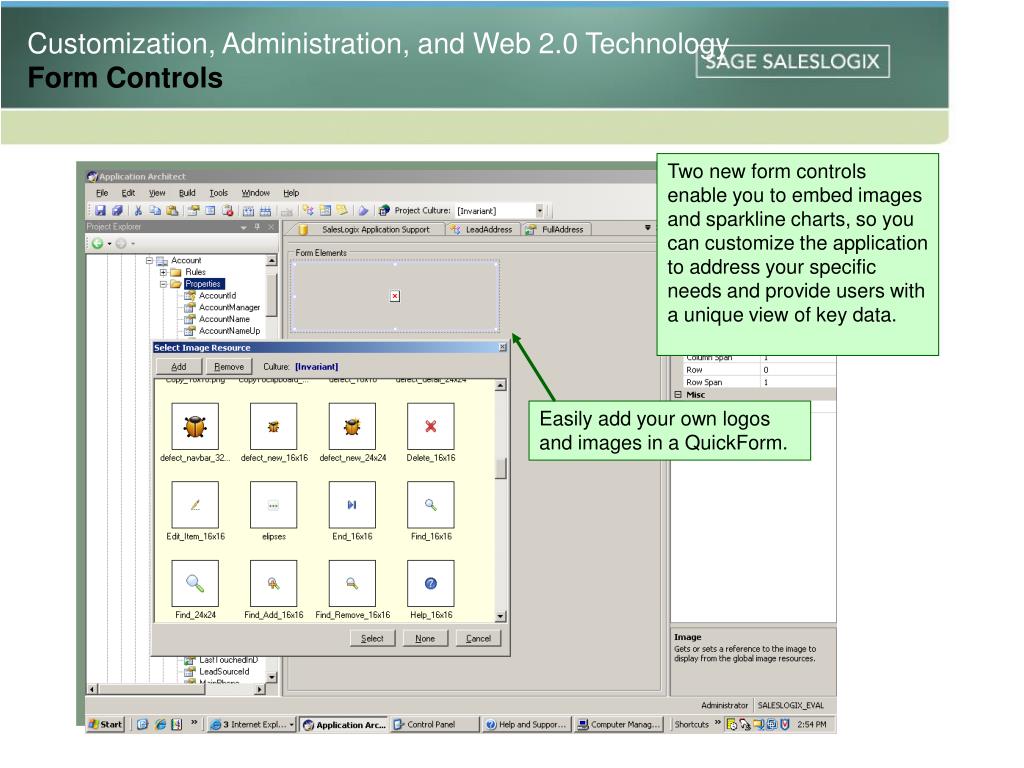1024x768 pixels.
Task: Click the Project Explorer horizontal scroll right arrow
Action: (260, 689)
